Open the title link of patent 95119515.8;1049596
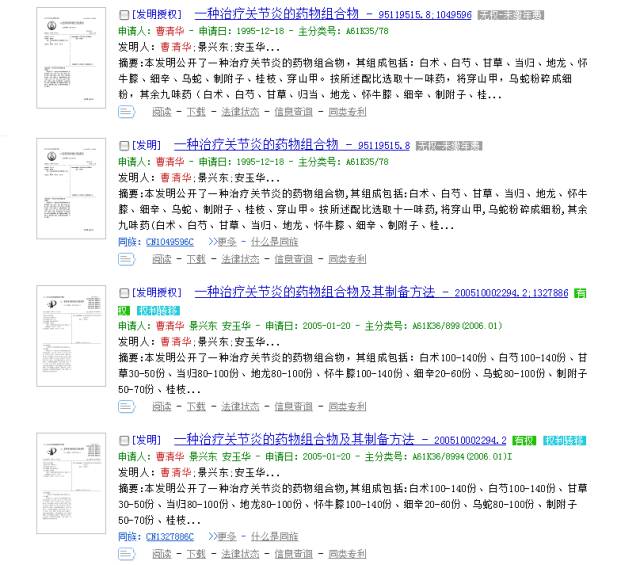Image resolution: width=640 pixels, height=565 pixels. pos(276,15)
